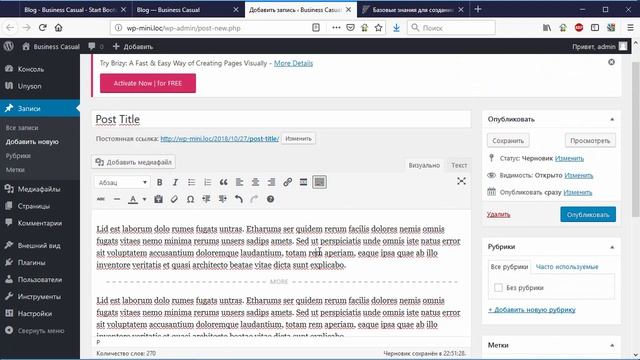Click Activate Now for FREE button
Image resolution: width=640 pixels, height=360 pixels.
tap(148, 83)
